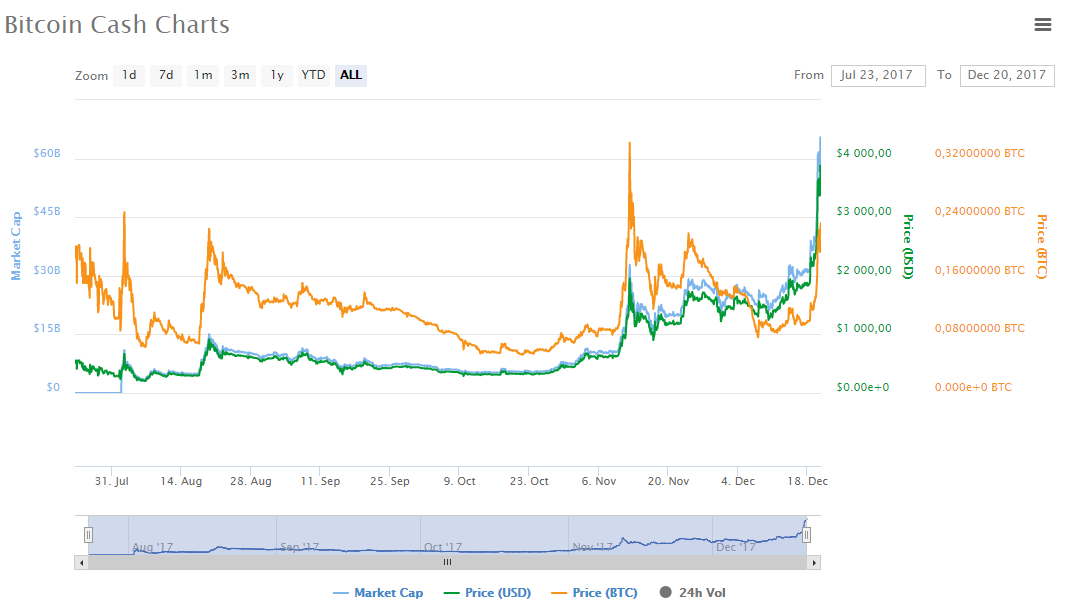The height and width of the screenshot is (603, 1067).
Task: Click the 6. Nov date axis label
Action: click(x=599, y=481)
